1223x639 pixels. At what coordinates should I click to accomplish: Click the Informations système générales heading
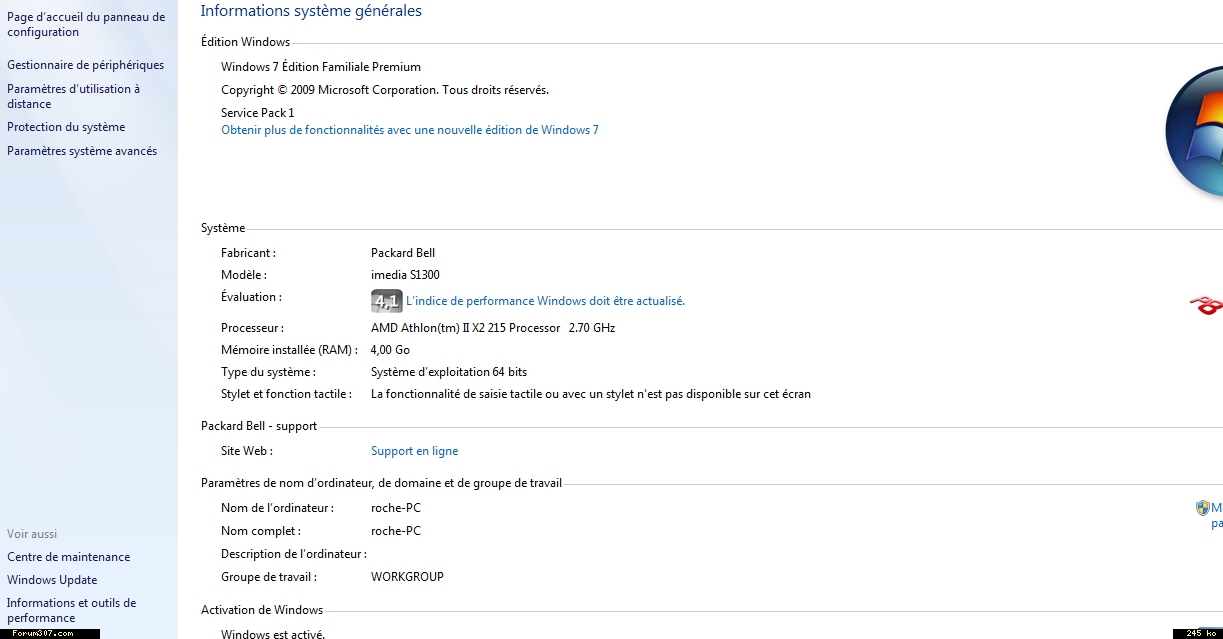click(311, 11)
